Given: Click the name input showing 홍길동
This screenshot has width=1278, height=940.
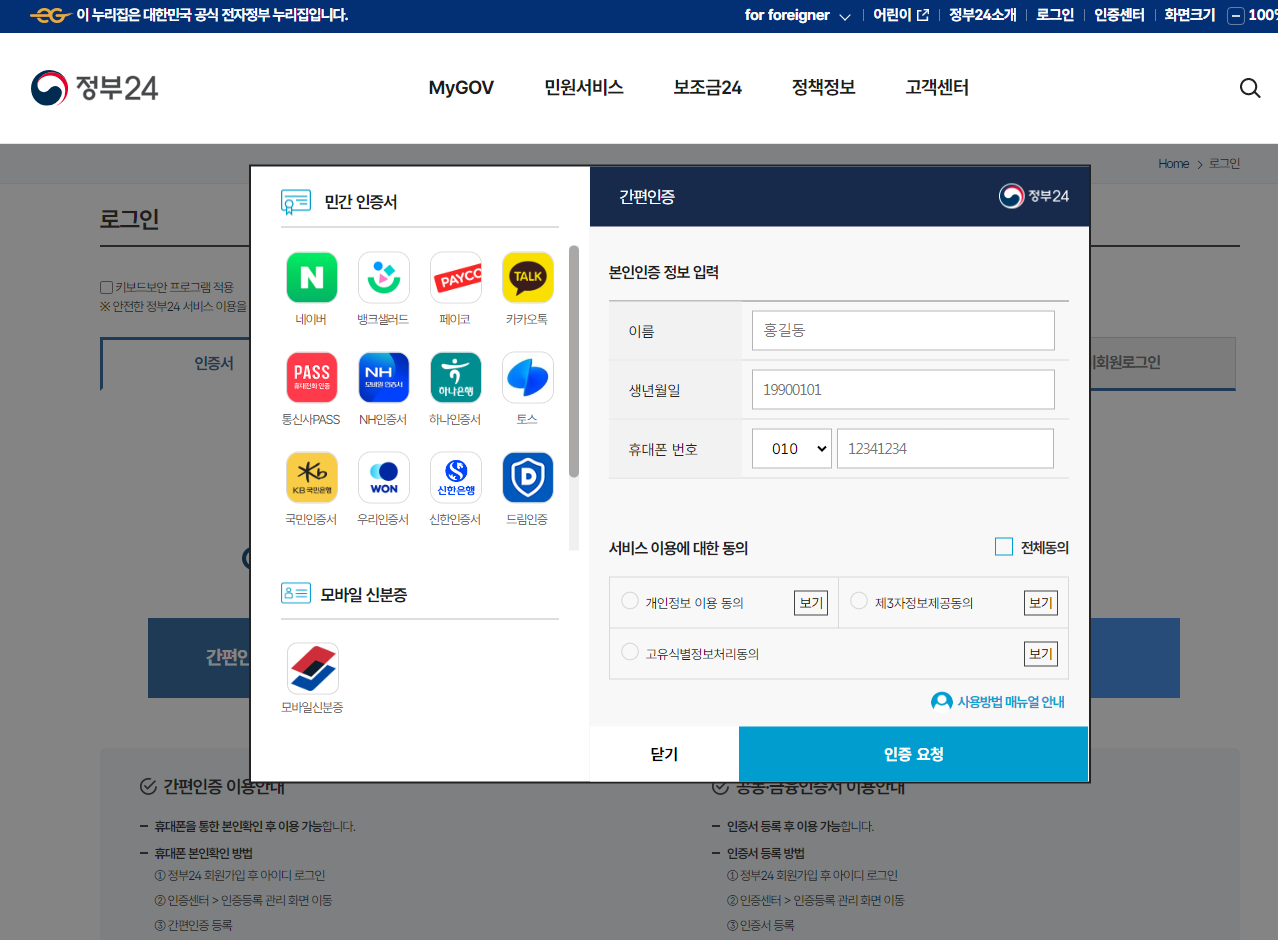Looking at the screenshot, I should click(902, 330).
